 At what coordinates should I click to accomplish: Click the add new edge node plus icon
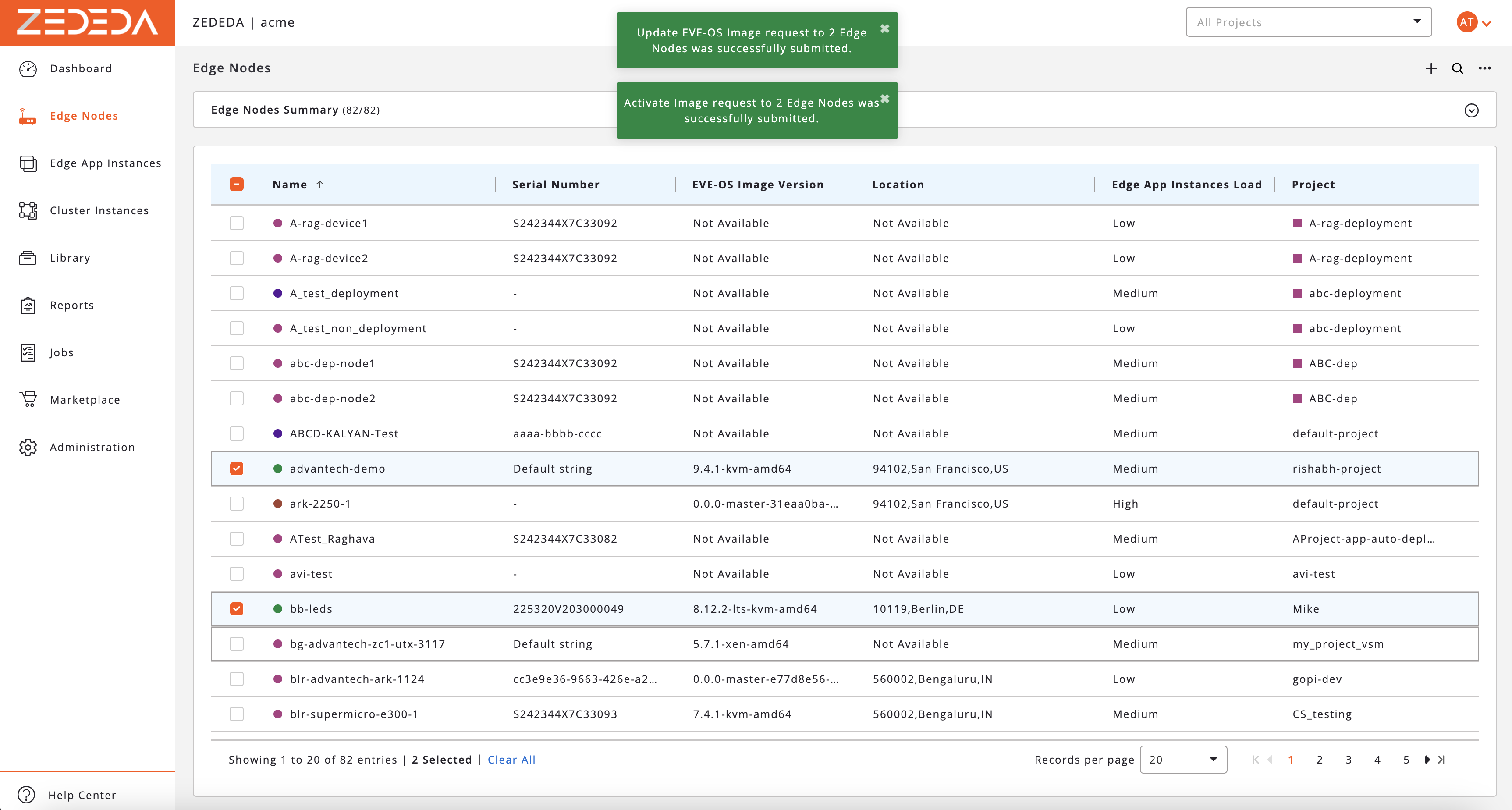[x=1431, y=69]
